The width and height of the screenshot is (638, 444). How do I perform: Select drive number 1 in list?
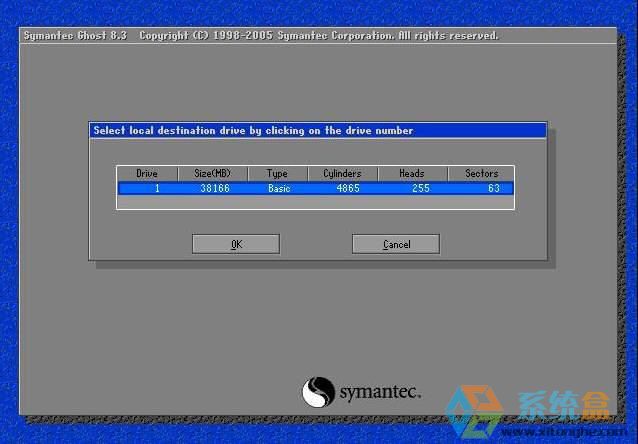point(157,188)
